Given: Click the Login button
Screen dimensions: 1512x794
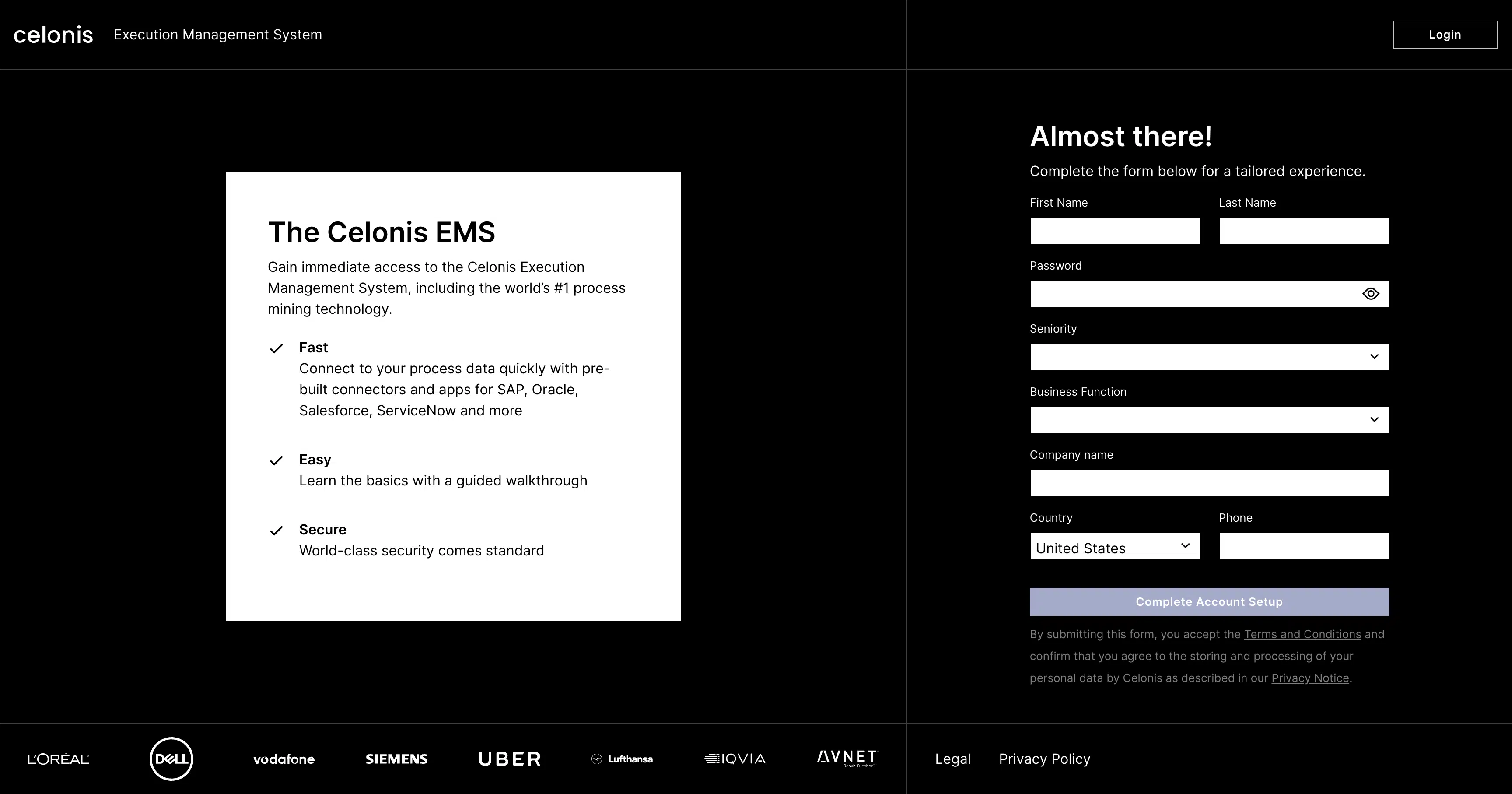Looking at the screenshot, I should click(x=1445, y=35).
